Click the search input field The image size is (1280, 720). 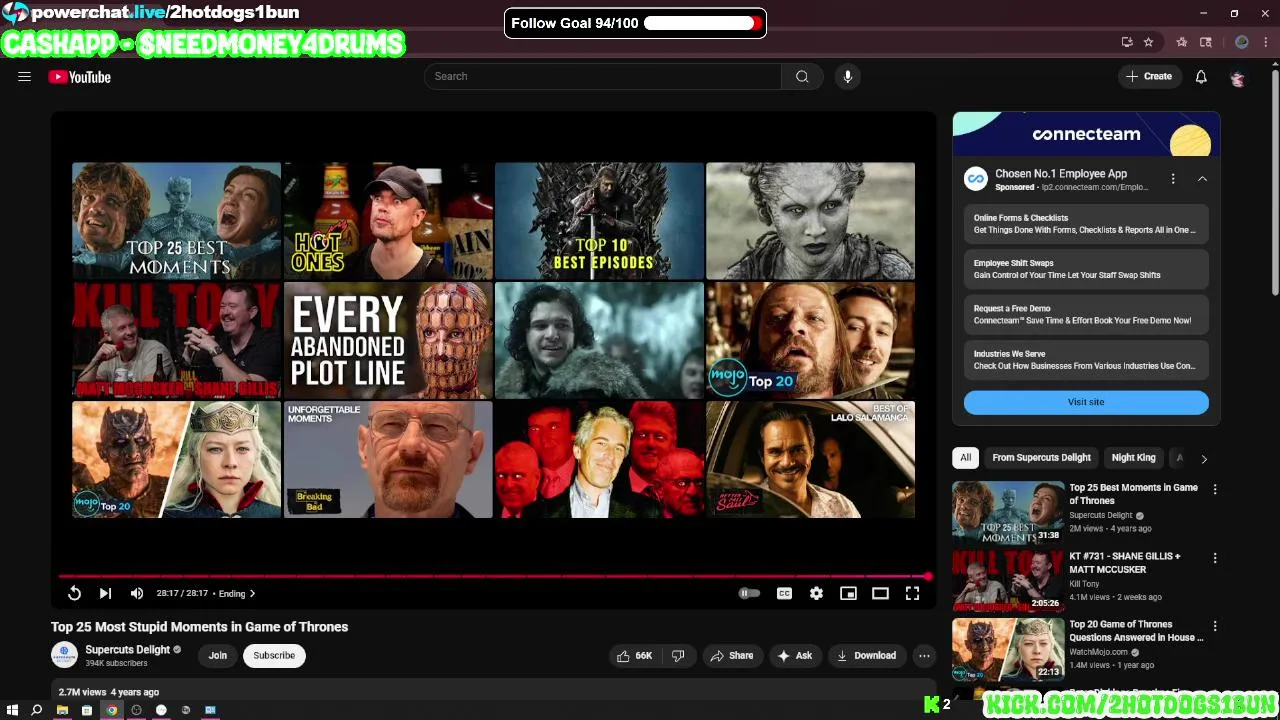[603, 77]
